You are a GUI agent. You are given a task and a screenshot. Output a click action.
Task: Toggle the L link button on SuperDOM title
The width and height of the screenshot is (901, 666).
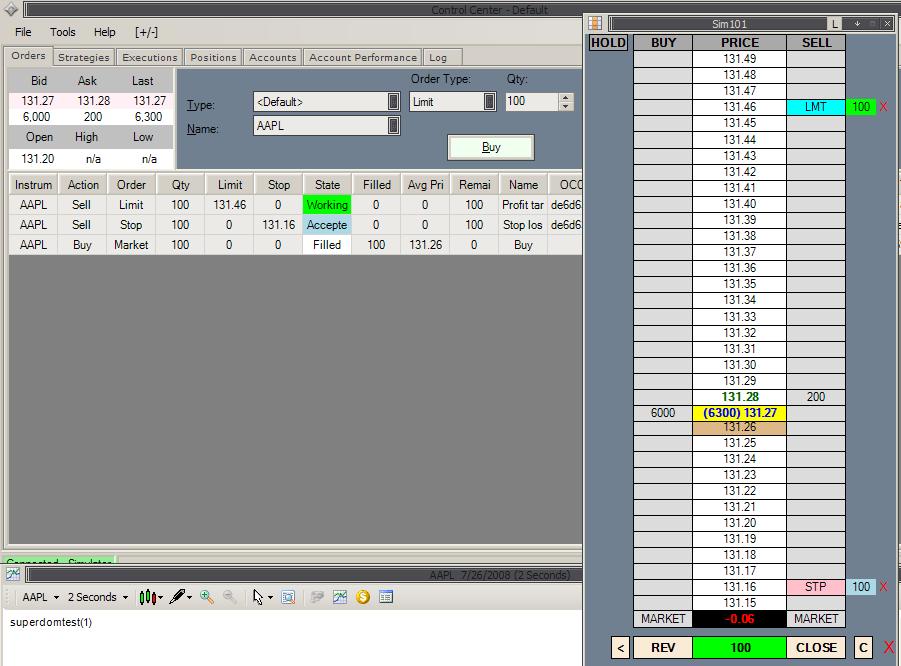point(835,24)
